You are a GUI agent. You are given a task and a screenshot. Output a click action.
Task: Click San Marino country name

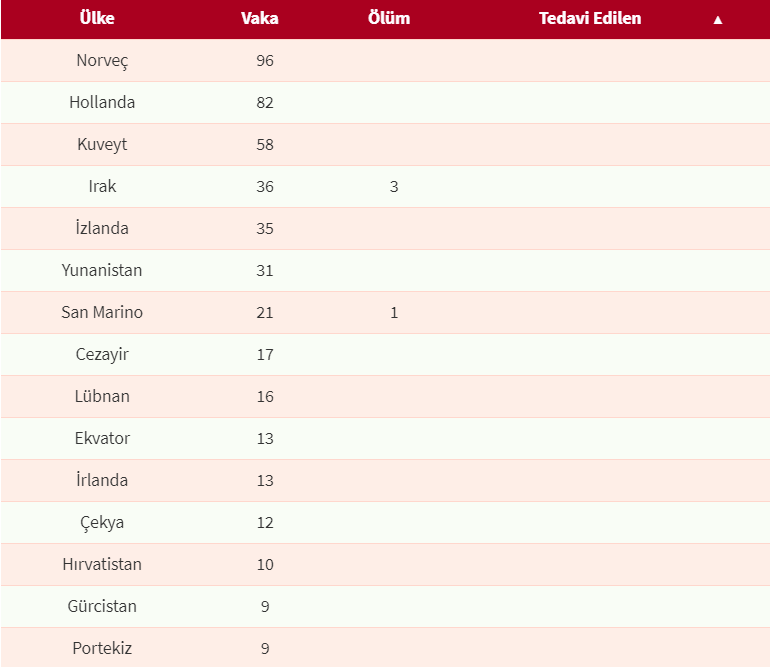click(102, 313)
